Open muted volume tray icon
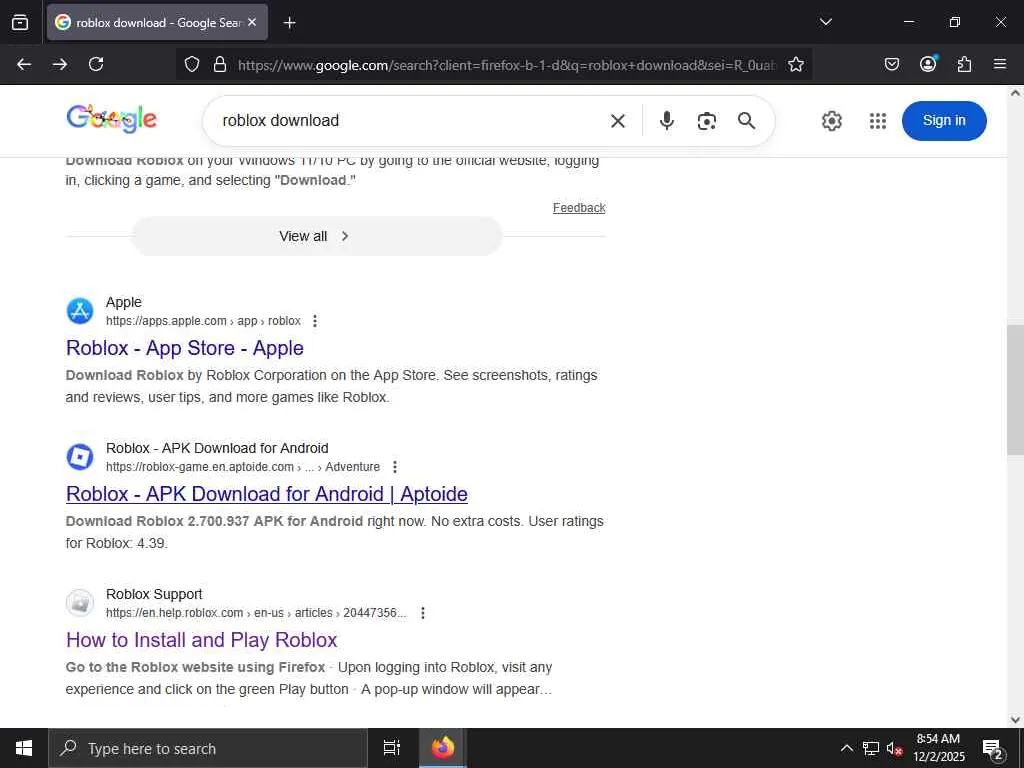1024x768 pixels. tap(894, 748)
